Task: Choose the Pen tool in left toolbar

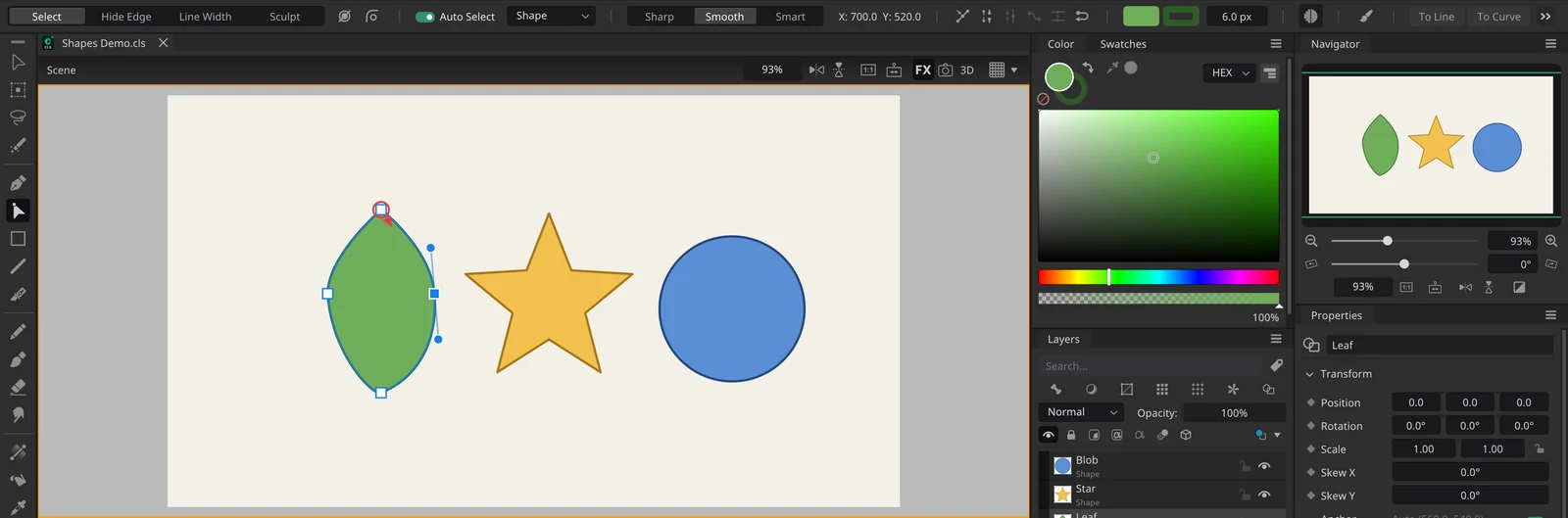Action: pos(18,183)
